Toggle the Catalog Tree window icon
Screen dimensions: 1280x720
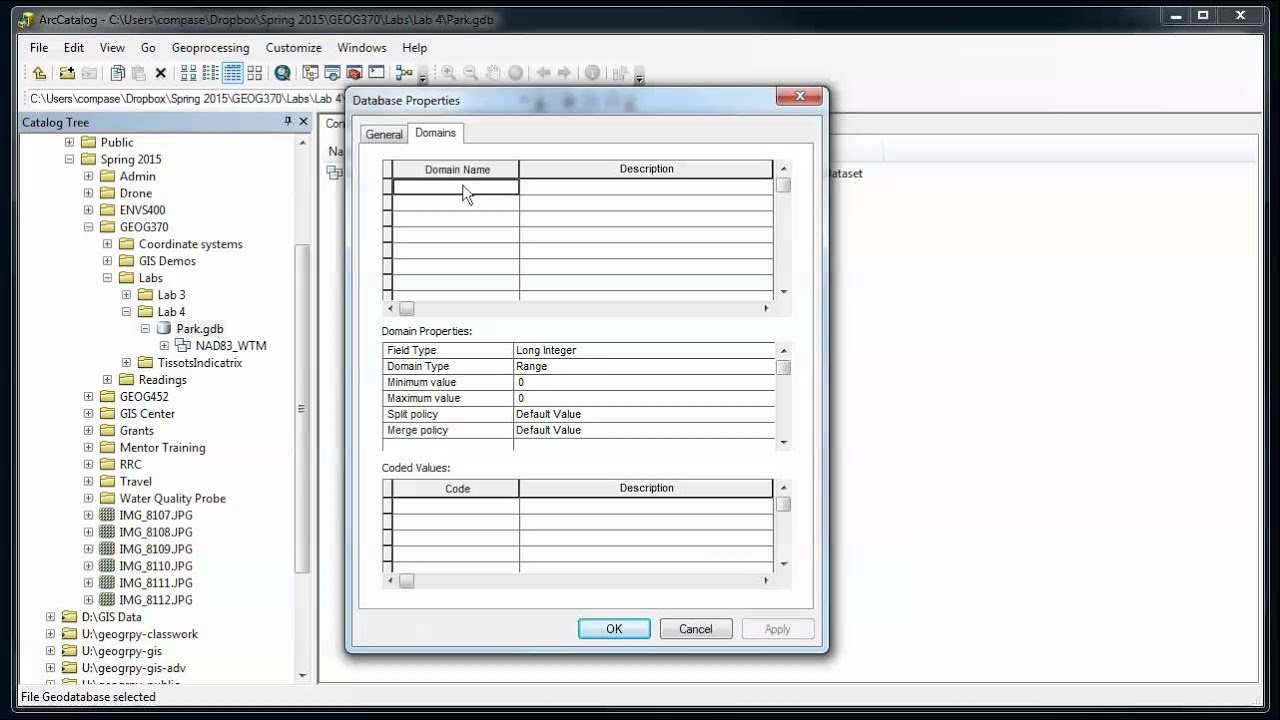tap(310, 73)
